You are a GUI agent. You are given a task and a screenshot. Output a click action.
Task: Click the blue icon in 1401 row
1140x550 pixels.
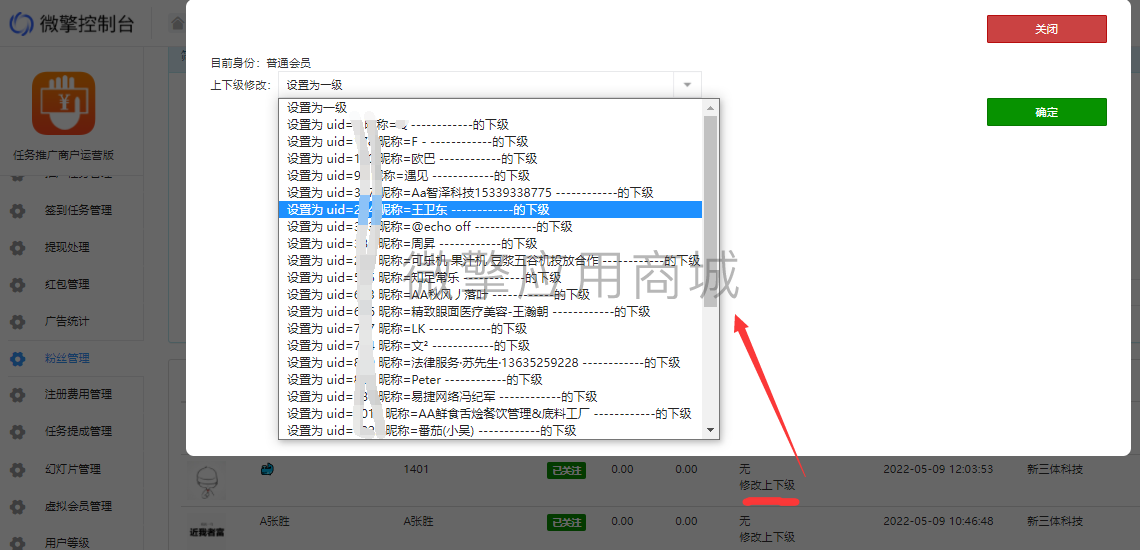(268, 470)
